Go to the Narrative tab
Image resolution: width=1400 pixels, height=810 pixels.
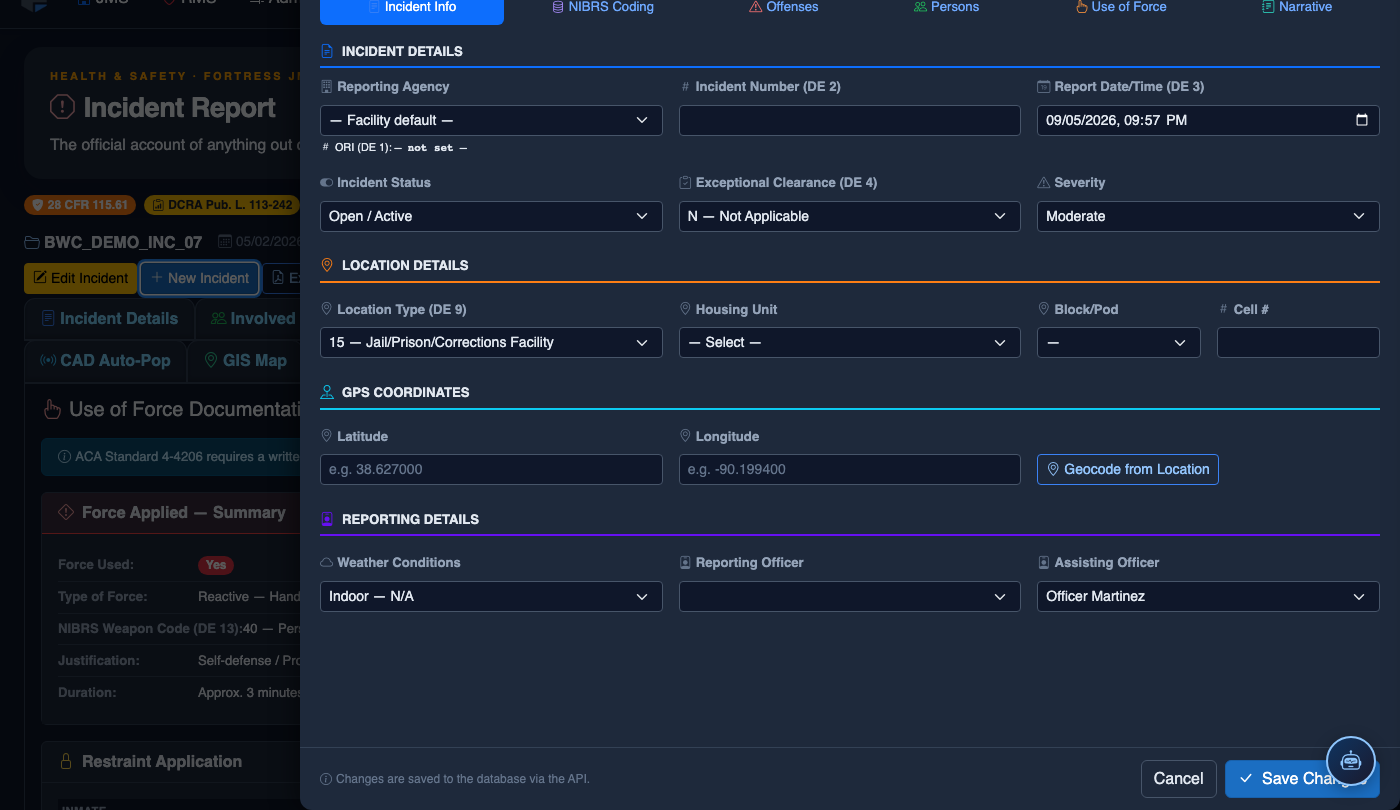click(1297, 7)
